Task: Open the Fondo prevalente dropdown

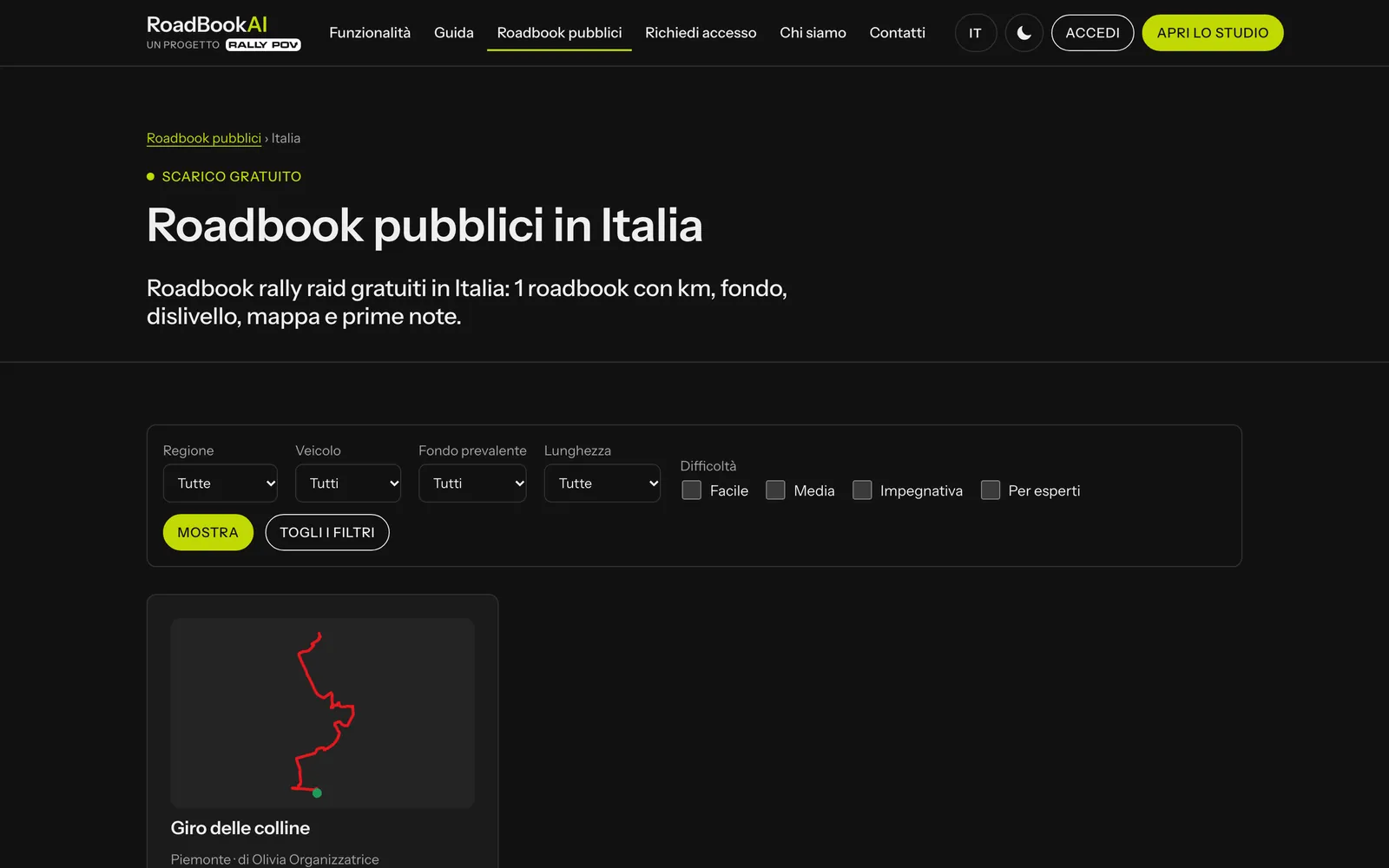Action: [472, 483]
